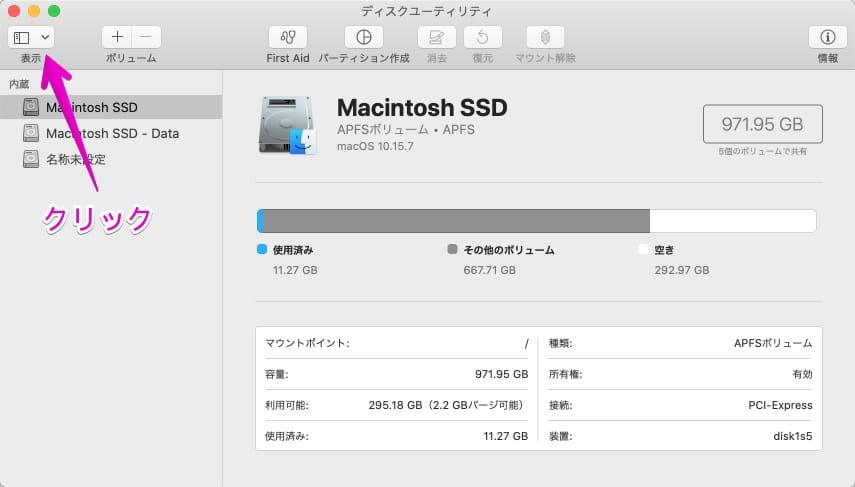Image resolution: width=855 pixels, height=487 pixels.
Task: Click the 所有権 有効 value
Action: 802,374
